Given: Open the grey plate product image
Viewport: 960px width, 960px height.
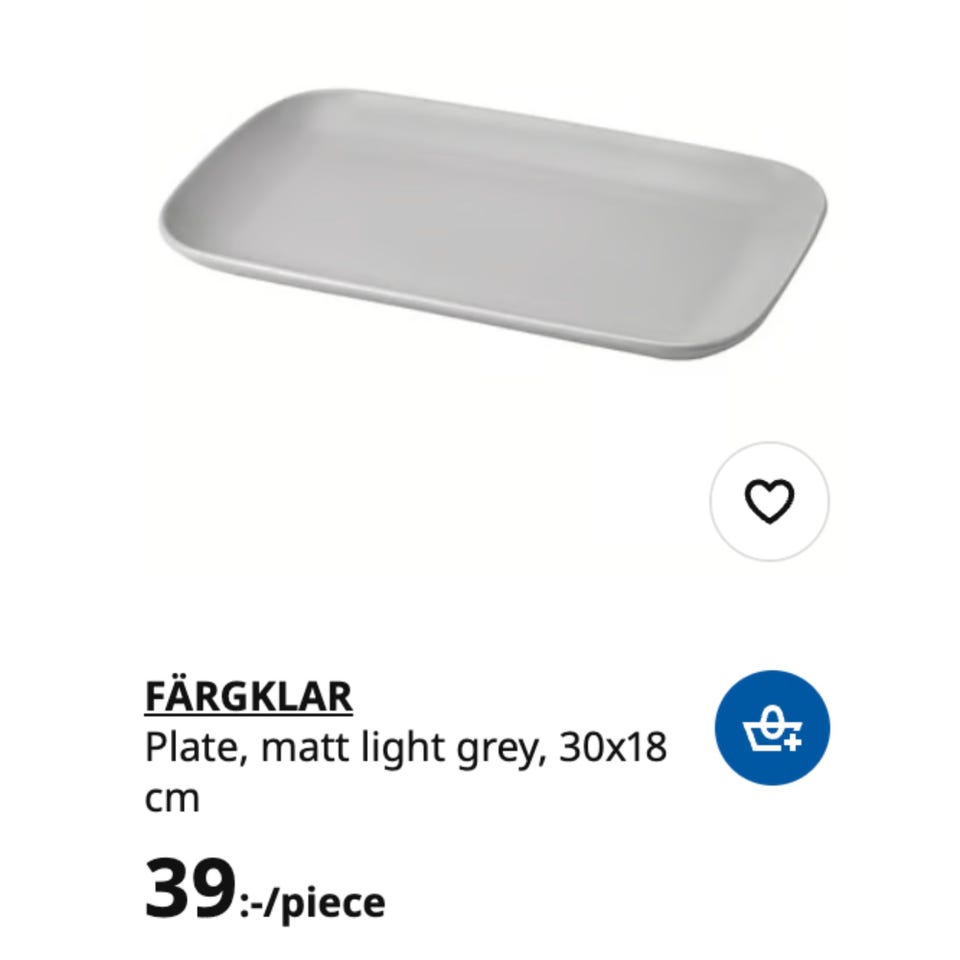Looking at the screenshot, I should [492, 229].
